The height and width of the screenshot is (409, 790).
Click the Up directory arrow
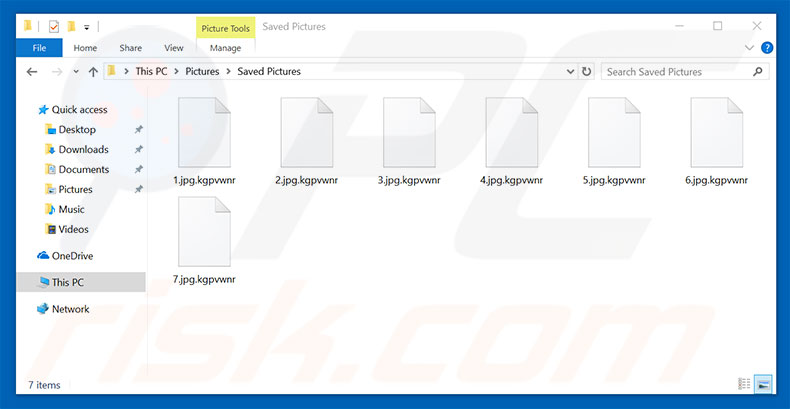click(x=93, y=72)
